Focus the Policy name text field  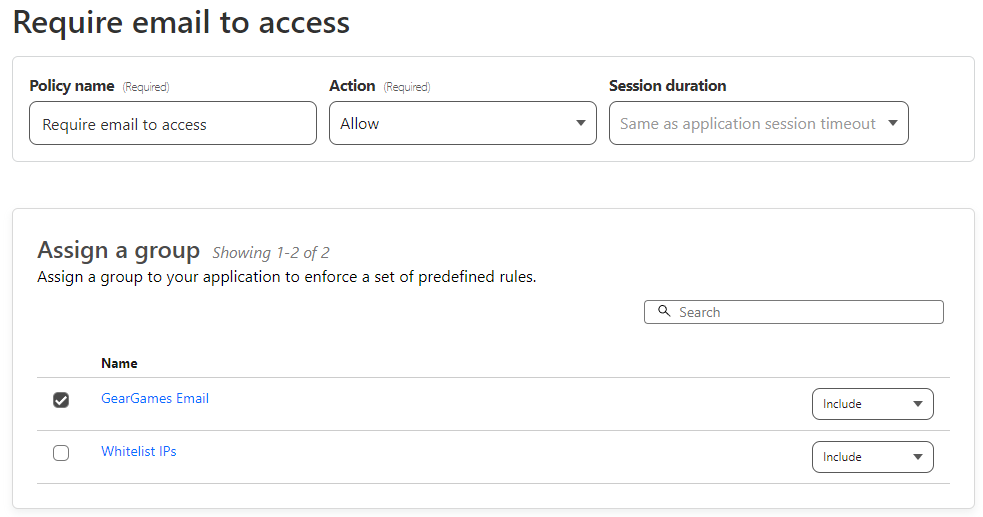(x=173, y=124)
